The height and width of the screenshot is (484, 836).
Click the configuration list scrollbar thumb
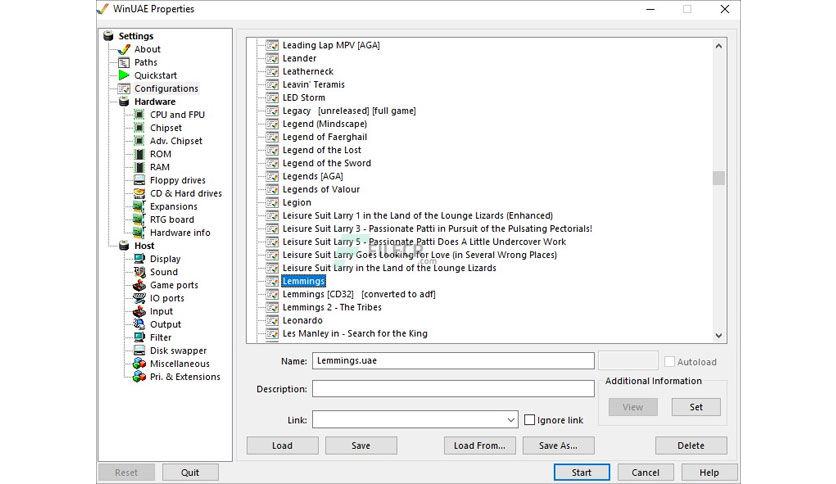pyautogui.click(x=719, y=178)
